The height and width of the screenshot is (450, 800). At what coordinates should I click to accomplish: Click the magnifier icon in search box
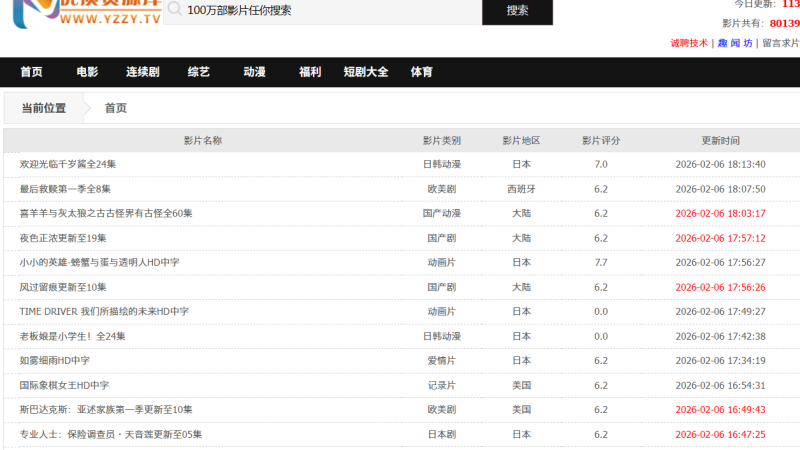[x=174, y=9]
